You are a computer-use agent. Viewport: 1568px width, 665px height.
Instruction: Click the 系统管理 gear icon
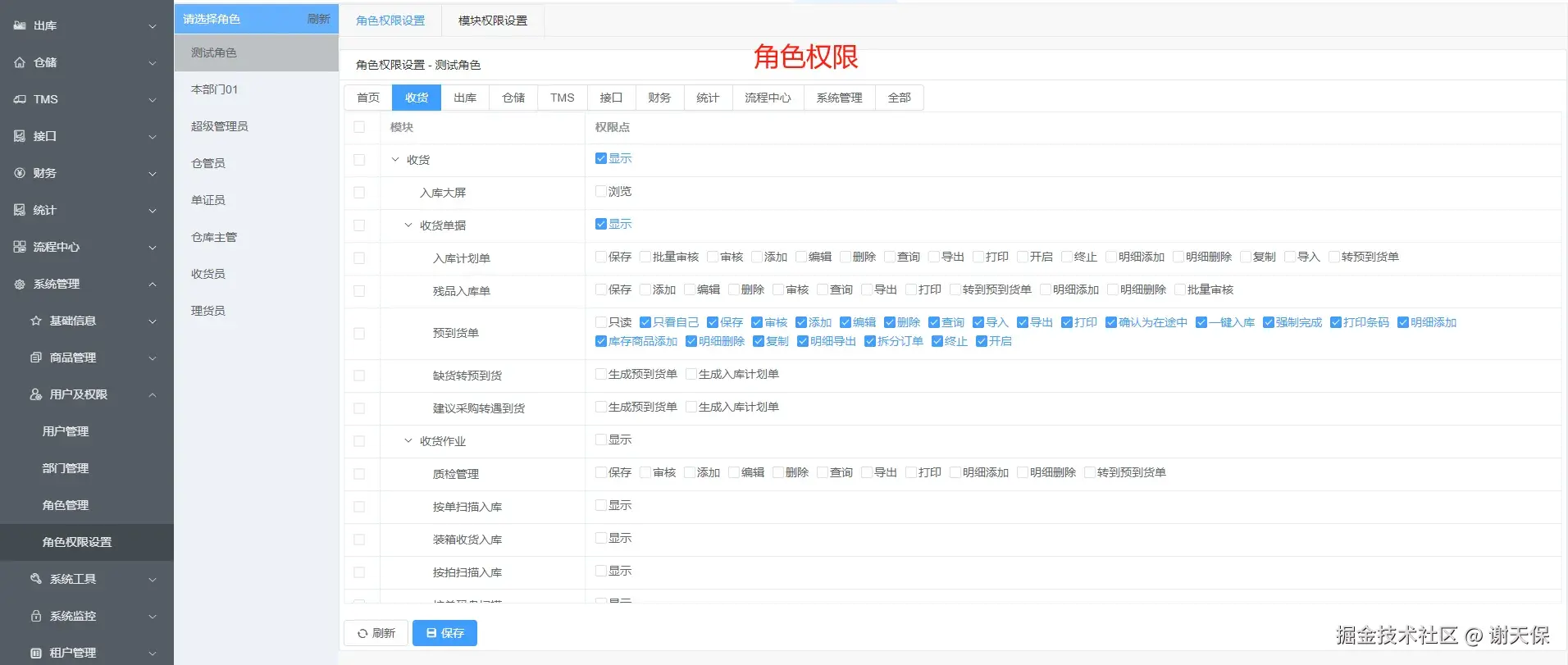tap(20, 284)
